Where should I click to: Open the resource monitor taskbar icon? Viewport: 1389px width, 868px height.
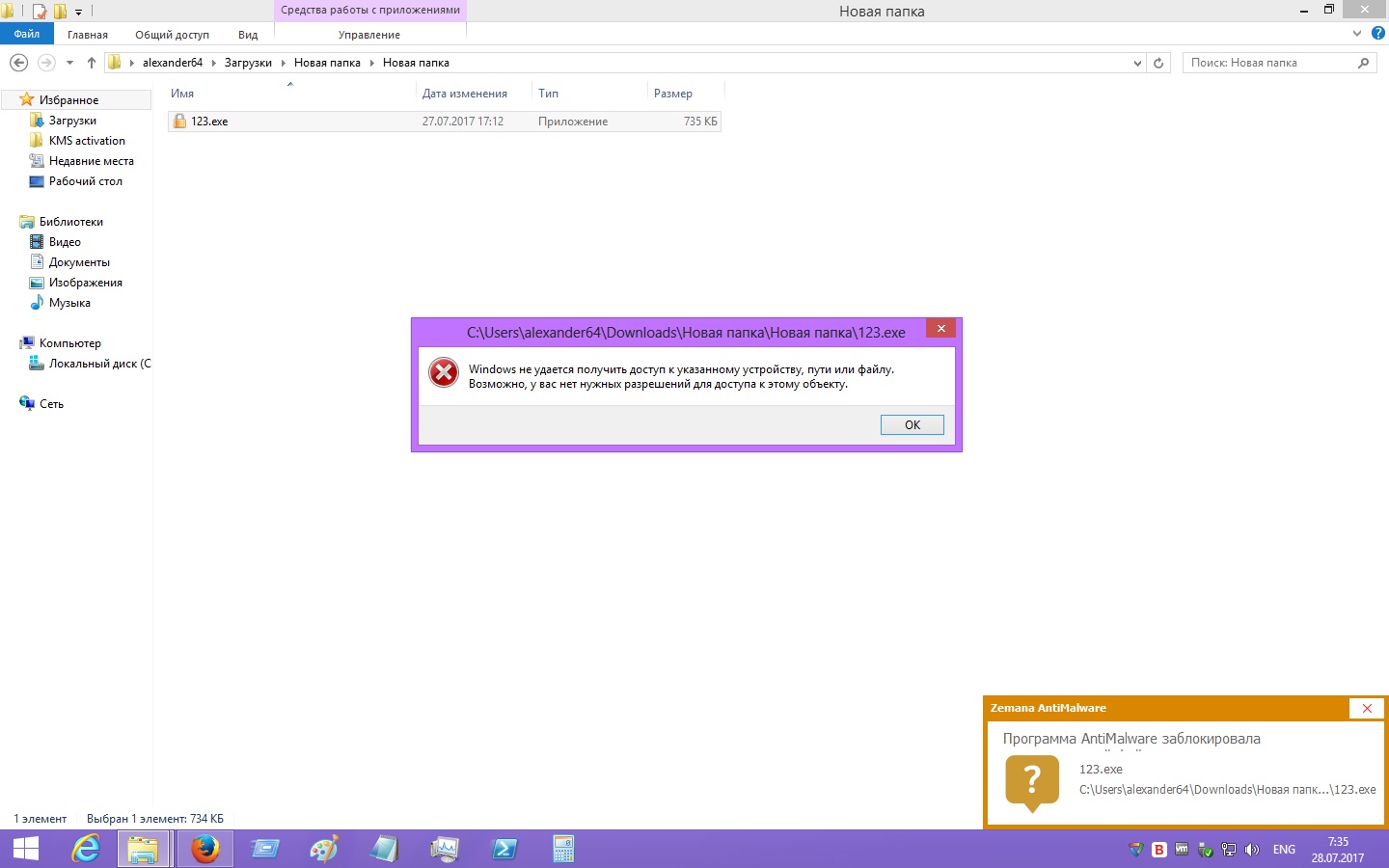click(444, 850)
